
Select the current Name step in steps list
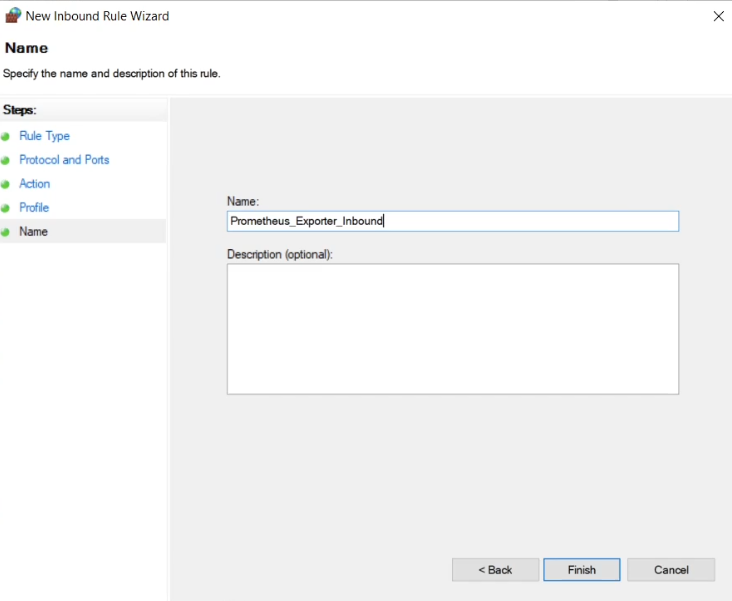coord(33,232)
